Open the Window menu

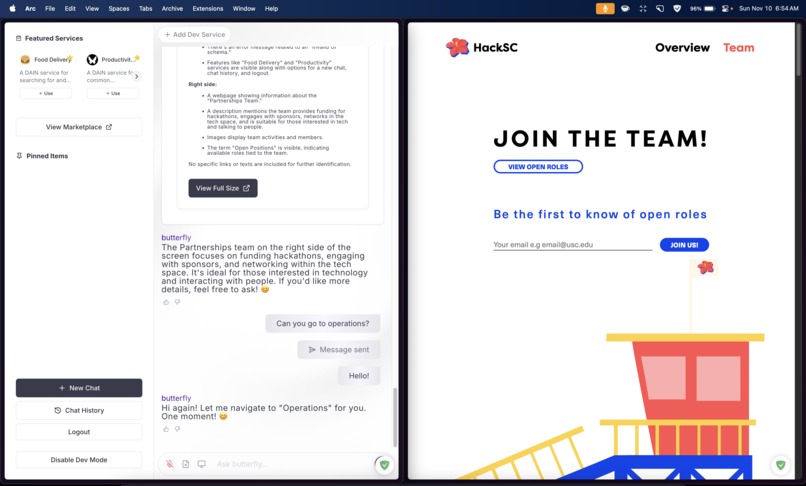(x=244, y=9)
